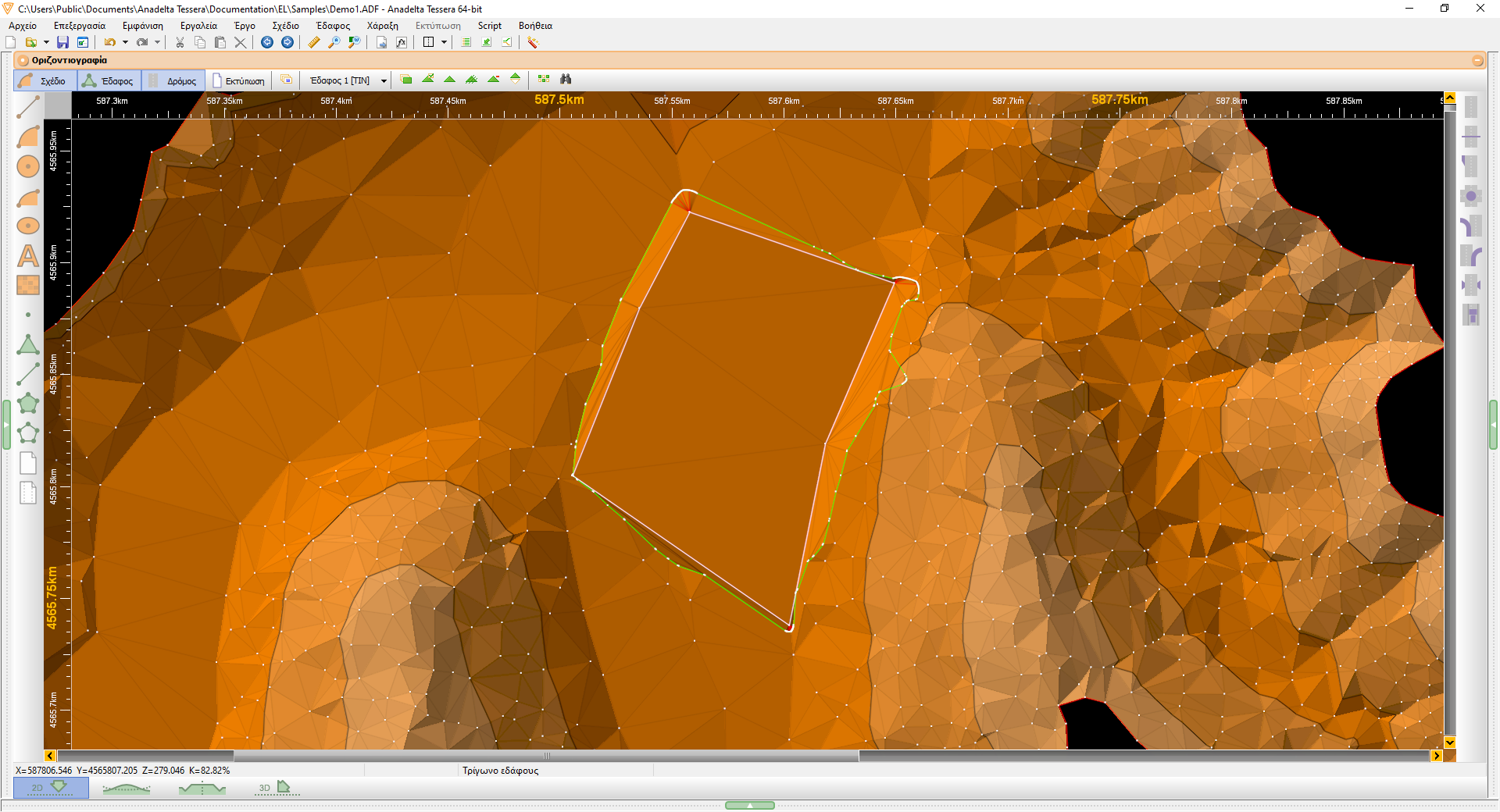This screenshot has width=1500, height=812.
Task: Click the vertical scrollbar up arrow
Action: [x=1450, y=98]
